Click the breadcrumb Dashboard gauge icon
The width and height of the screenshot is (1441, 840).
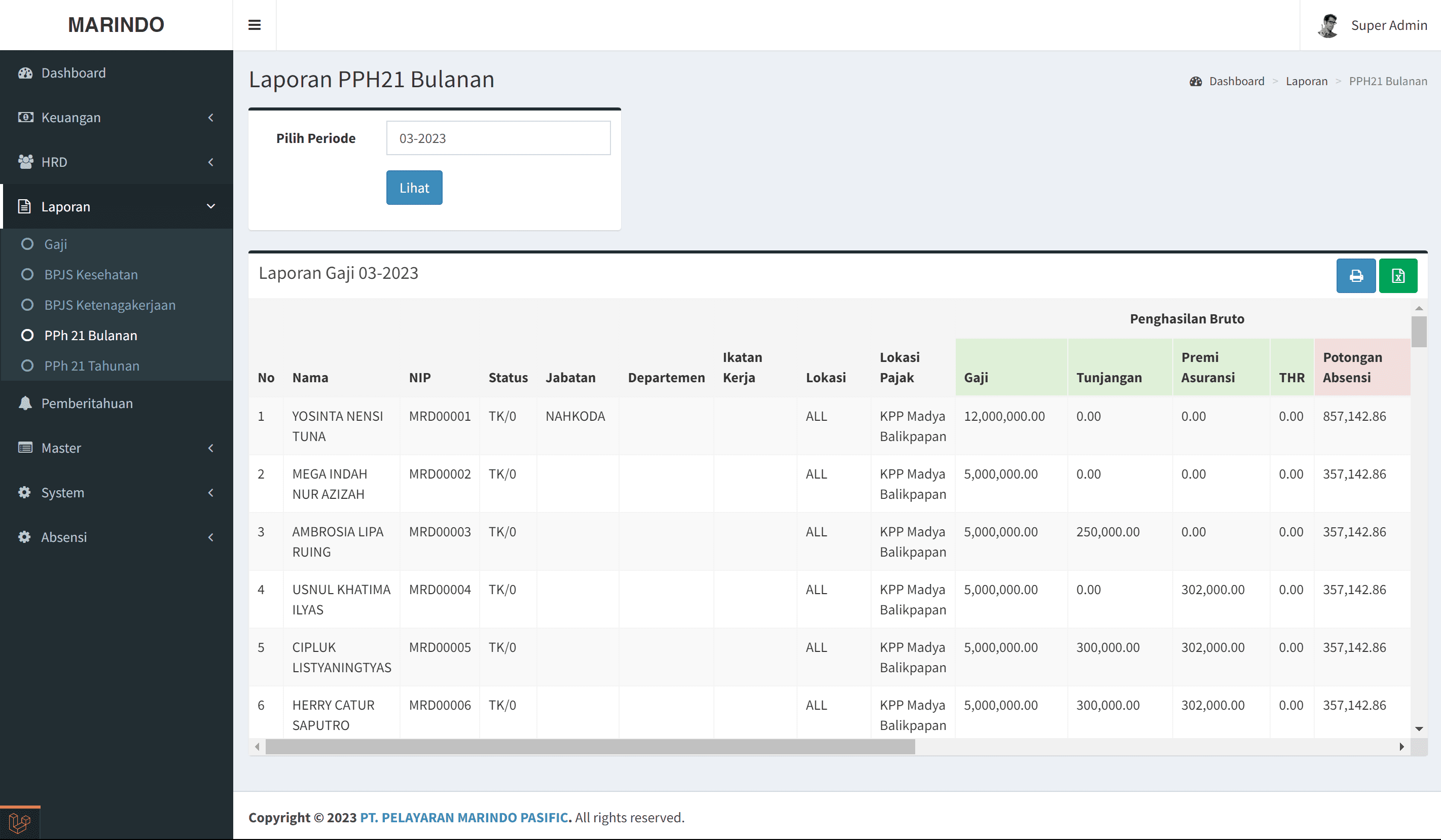coord(1195,81)
